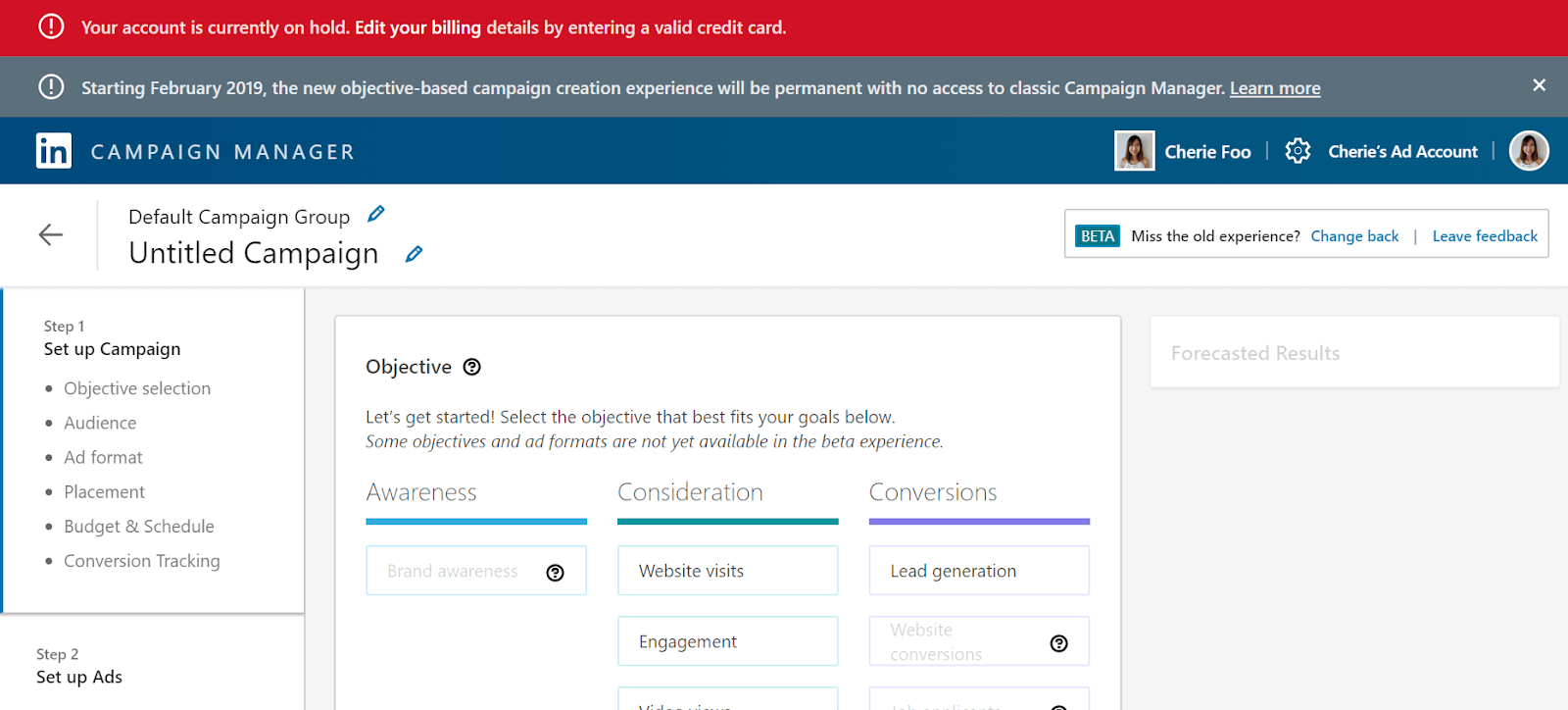Viewport: 1568px width, 710px height.
Task: Open the profile avatar menu on the far right
Action: tap(1529, 151)
